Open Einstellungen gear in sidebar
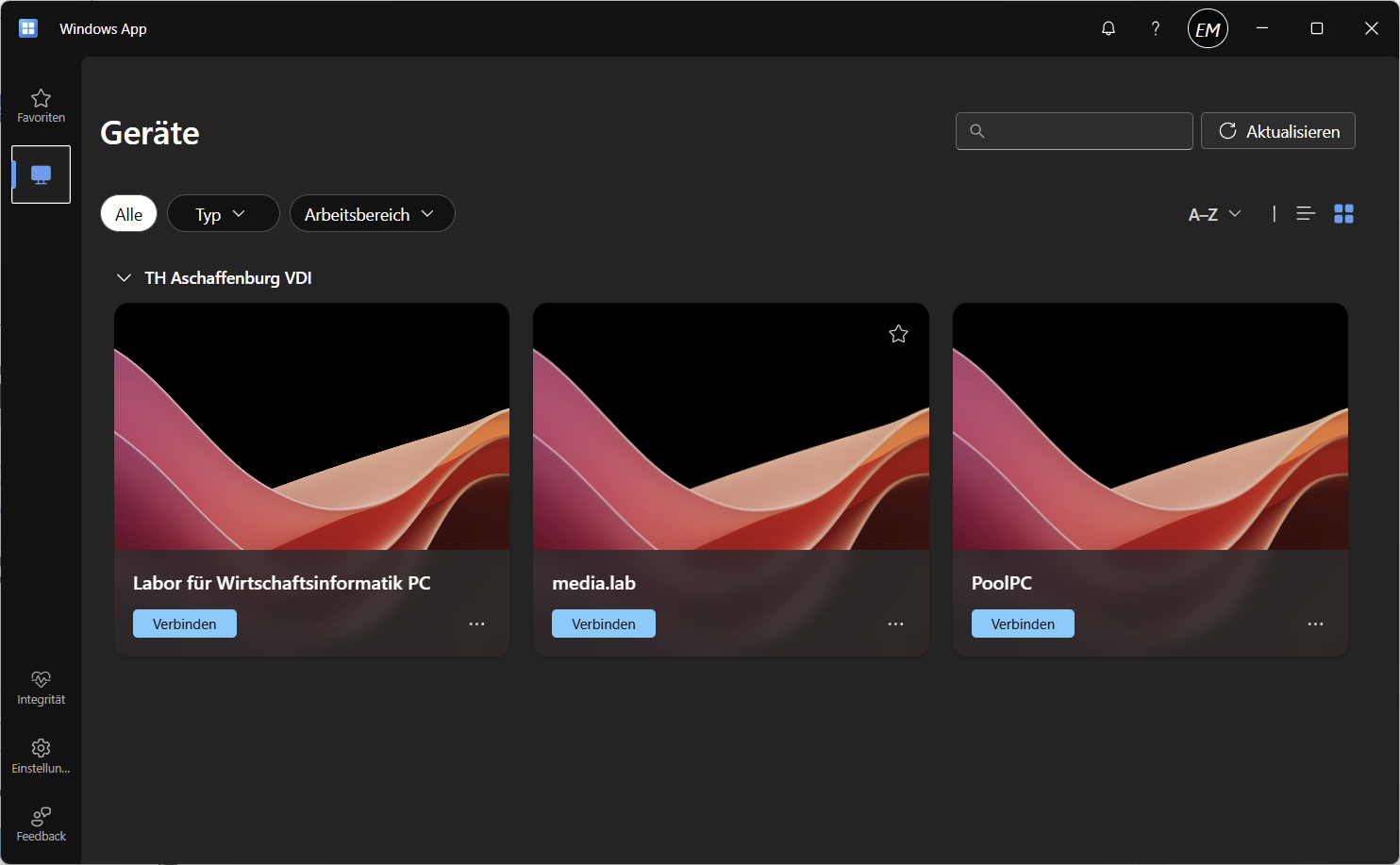The height and width of the screenshot is (865, 1400). [41, 757]
